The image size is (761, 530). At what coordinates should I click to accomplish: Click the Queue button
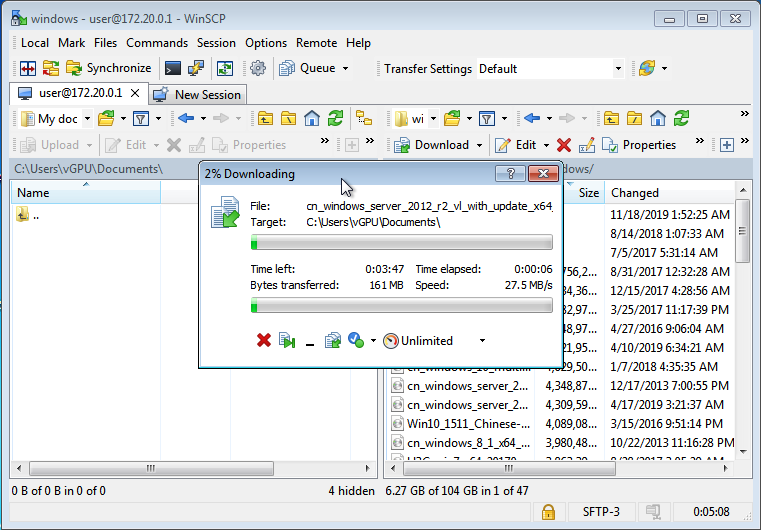coord(307,68)
